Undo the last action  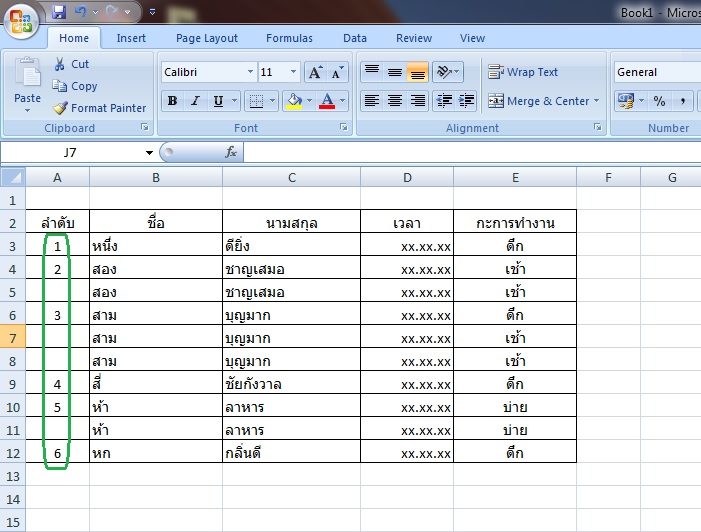pos(81,12)
